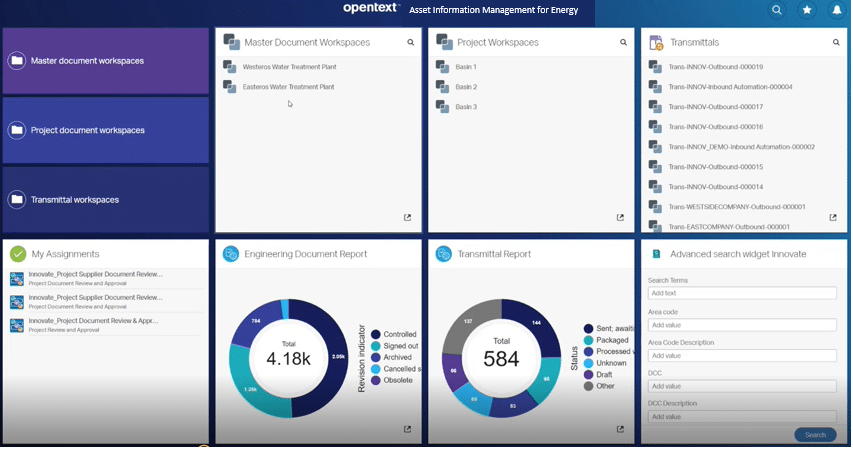The width and height of the screenshot is (853, 449).
Task: Open Trans-INNOV-Outbound-000017 transmittal
Action: pos(715,107)
